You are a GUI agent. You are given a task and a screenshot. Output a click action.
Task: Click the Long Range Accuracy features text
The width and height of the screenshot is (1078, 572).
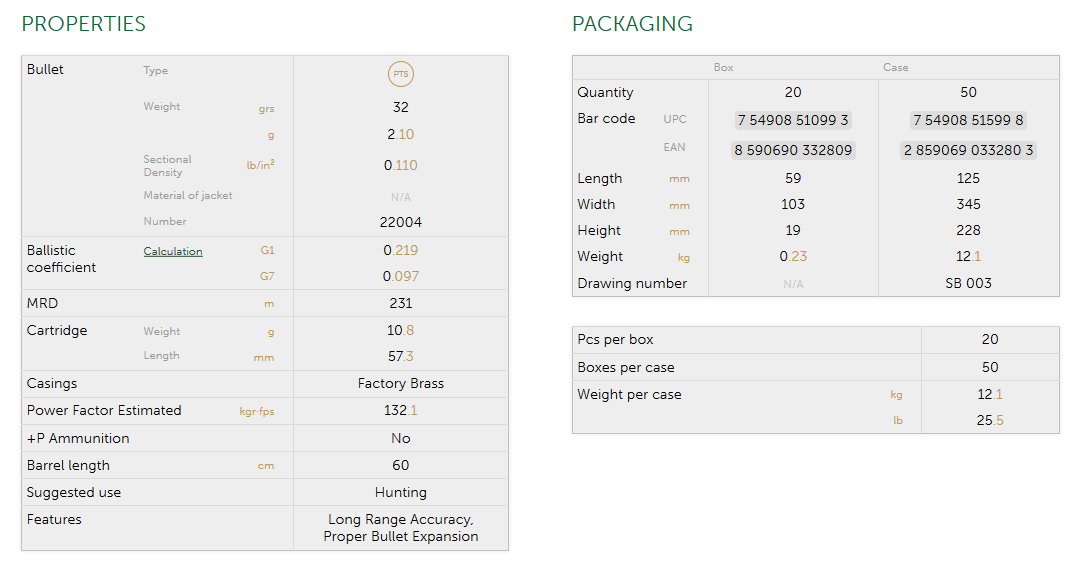(401, 520)
